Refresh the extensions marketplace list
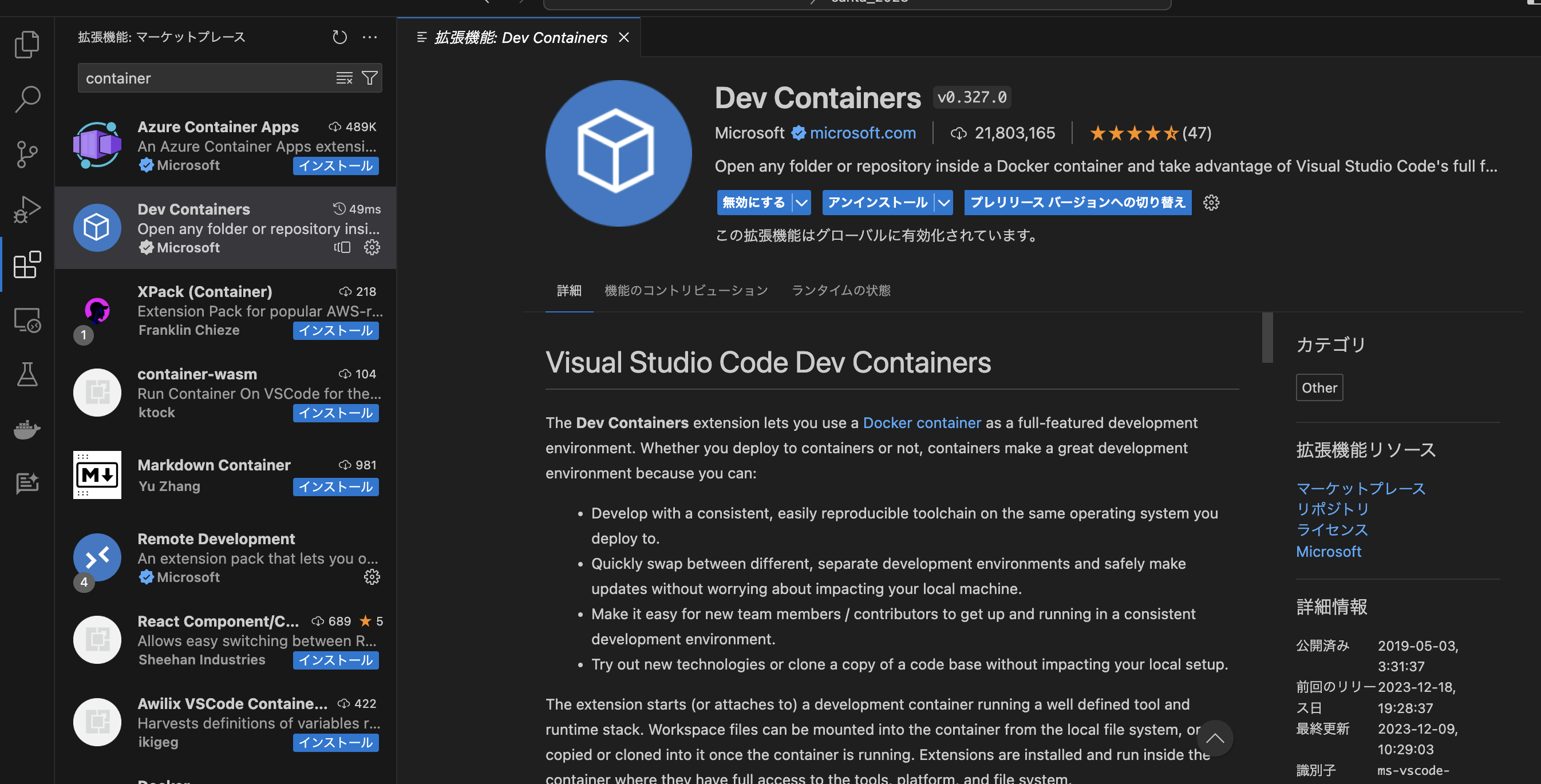Viewport: 1541px width, 784px height. click(x=339, y=37)
